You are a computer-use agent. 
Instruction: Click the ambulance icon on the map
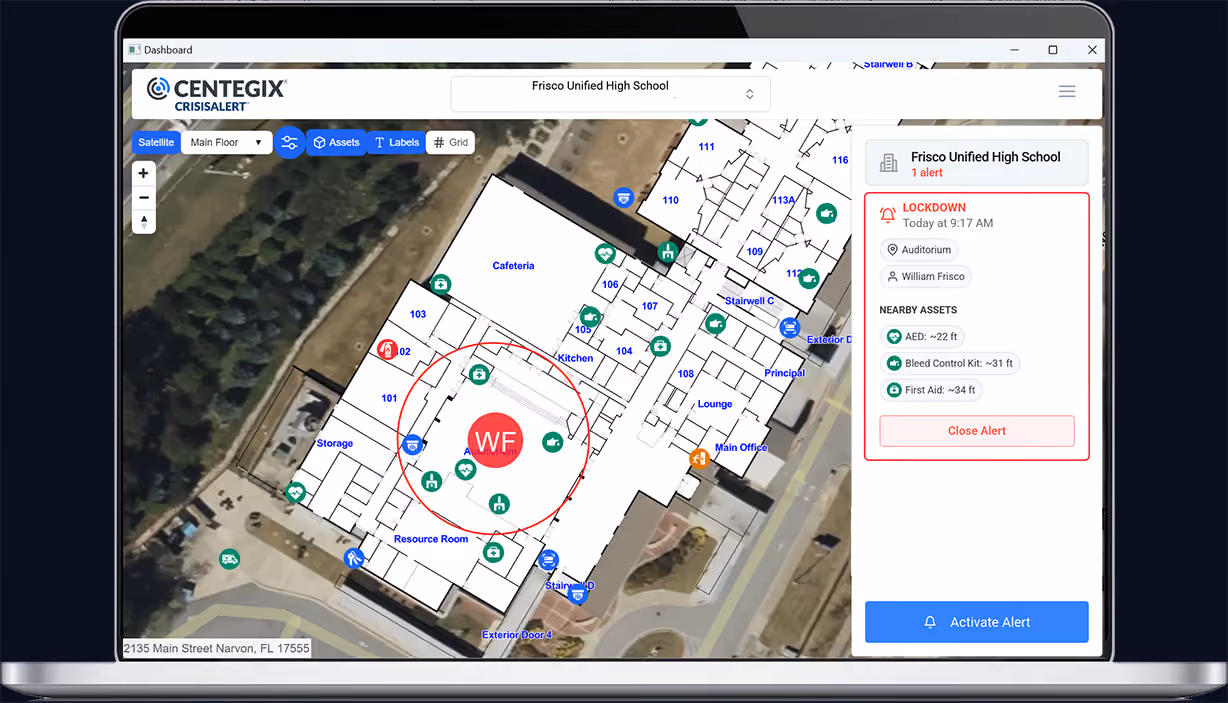click(230, 558)
